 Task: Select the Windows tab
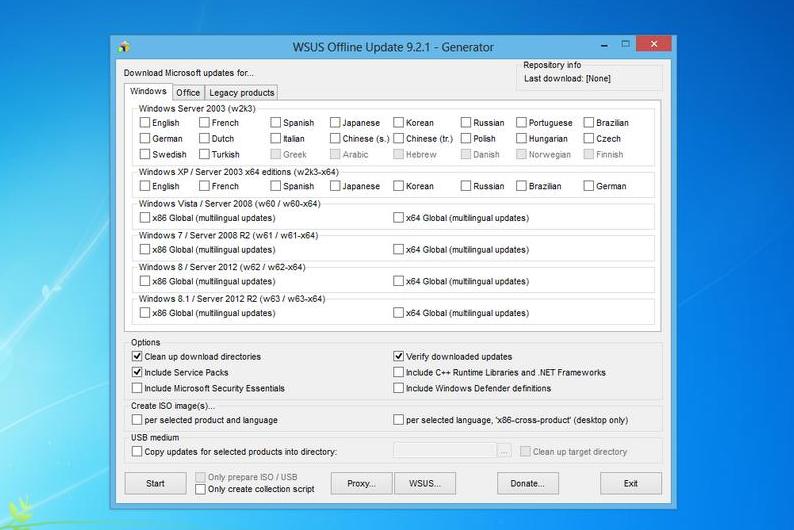(148, 91)
